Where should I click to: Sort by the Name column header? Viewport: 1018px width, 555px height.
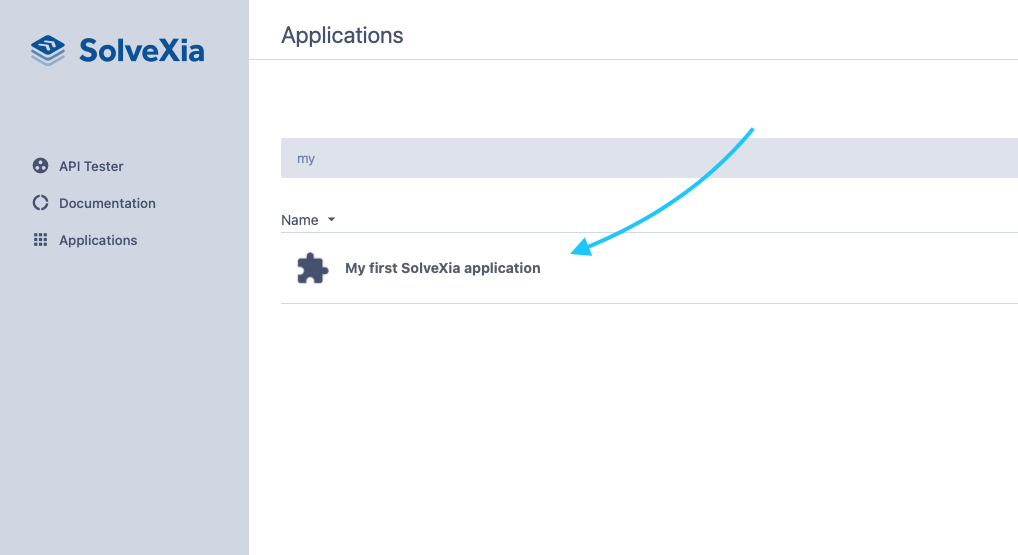(299, 220)
